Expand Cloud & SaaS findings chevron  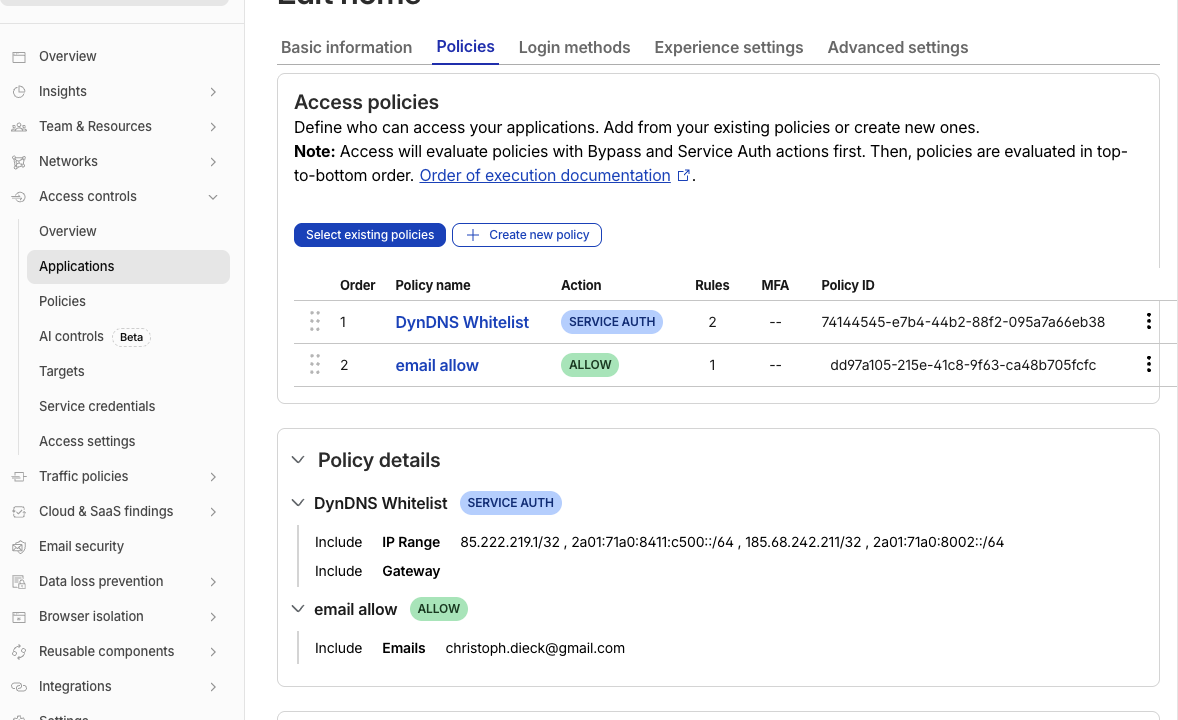click(213, 512)
